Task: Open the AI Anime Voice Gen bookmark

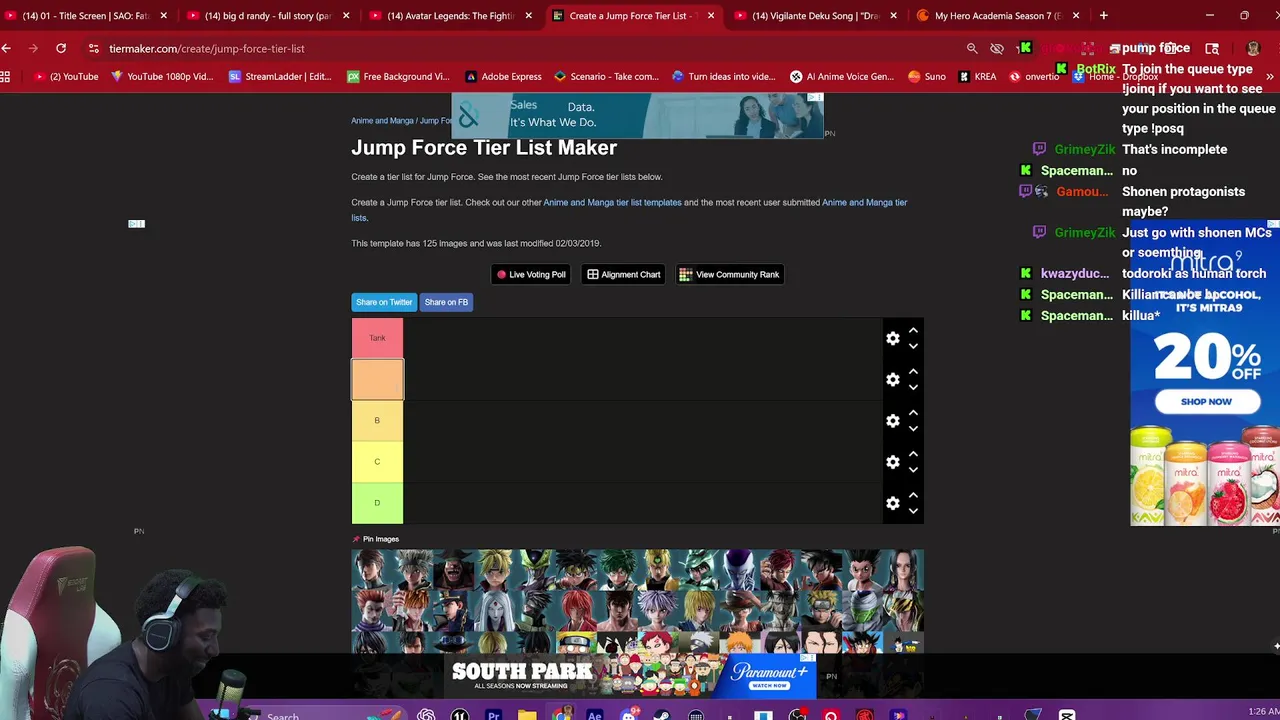Action: pos(842,76)
